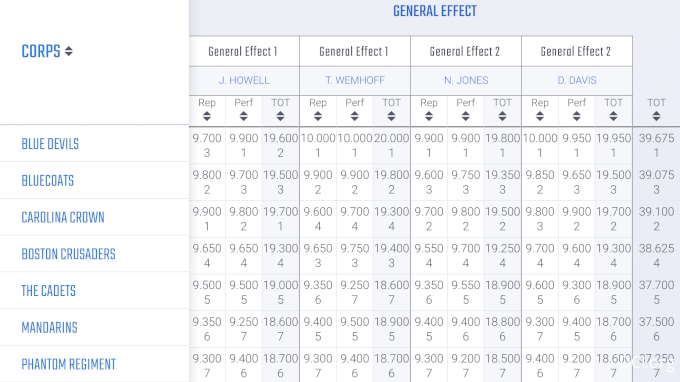Select the BOSTON CRUSADERS corps link
Viewport: 680px width, 382px height.
(69, 254)
